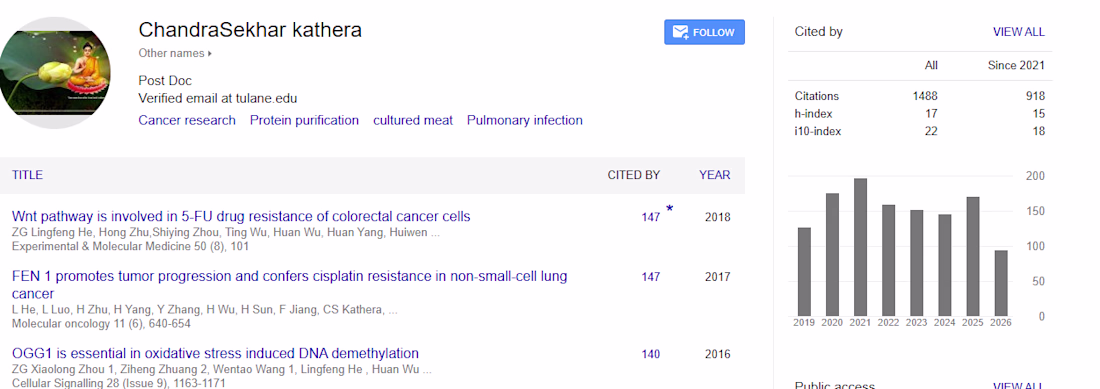The width and height of the screenshot is (1100, 389).
Task: Sort articles by CITED BY column header
Action: point(633,175)
